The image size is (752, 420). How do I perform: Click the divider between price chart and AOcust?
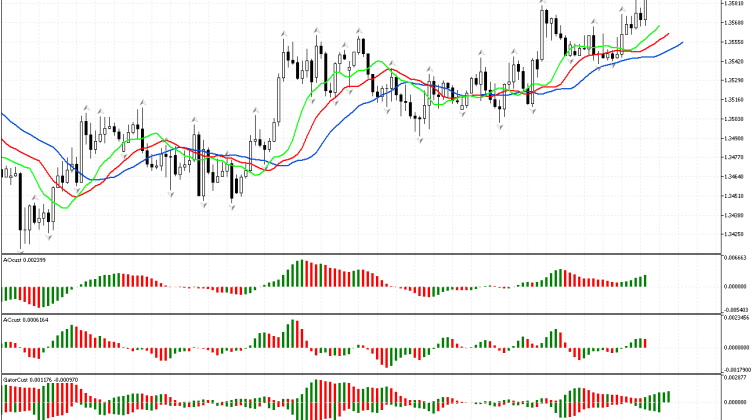[x=360, y=253]
